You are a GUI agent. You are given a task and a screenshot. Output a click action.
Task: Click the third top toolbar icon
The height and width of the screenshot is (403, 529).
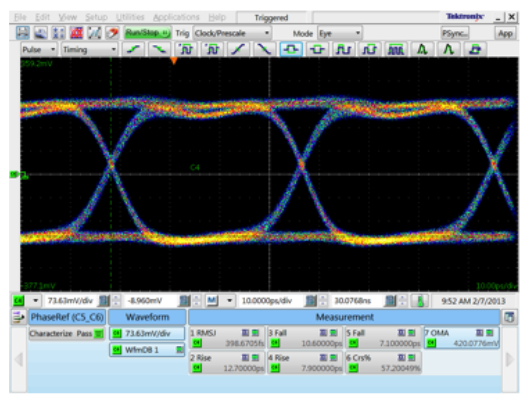pos(58,33)
